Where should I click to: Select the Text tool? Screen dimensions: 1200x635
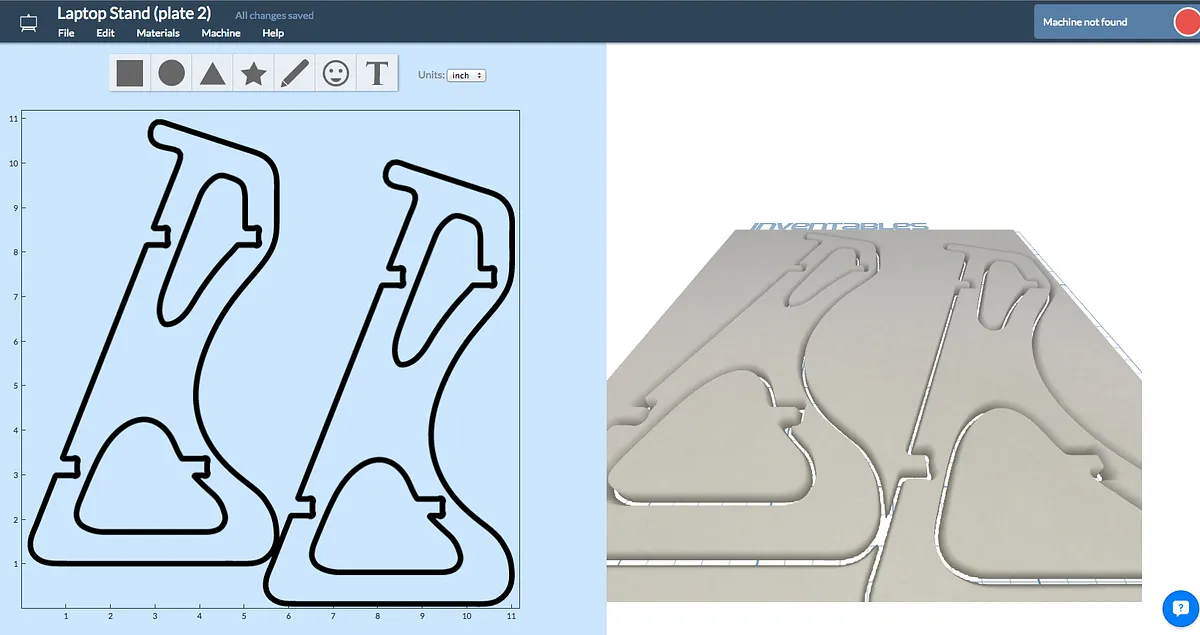[377, 73]
